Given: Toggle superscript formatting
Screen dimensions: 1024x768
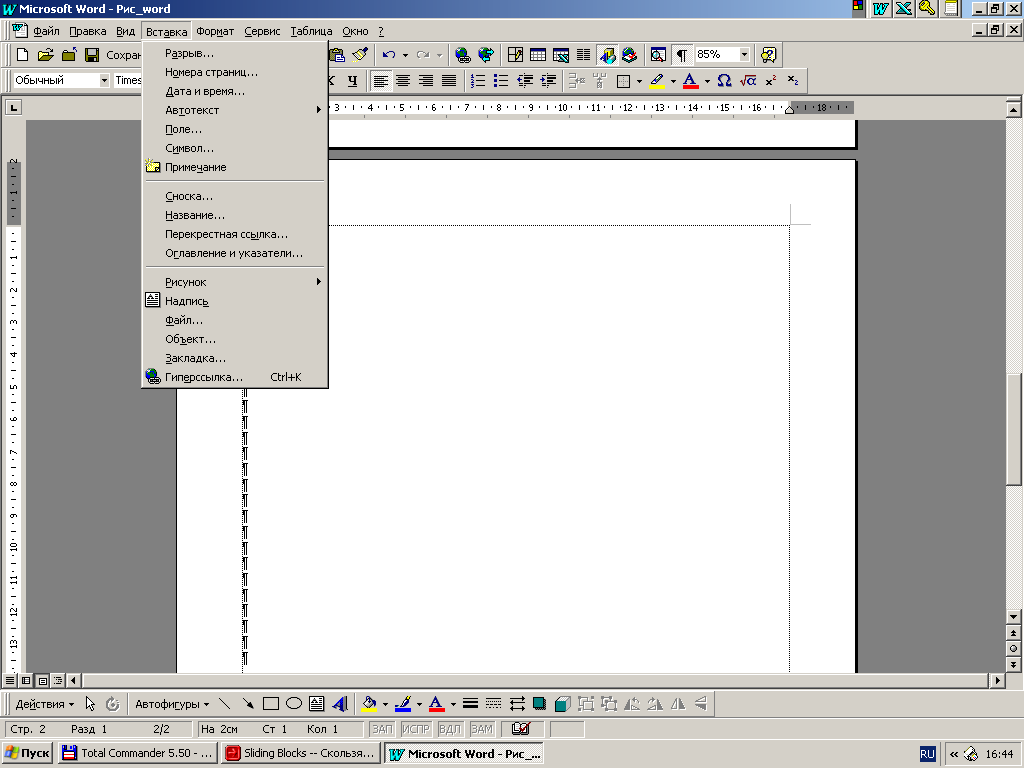Looking at the screenshot, I should [x=771, y=80].
